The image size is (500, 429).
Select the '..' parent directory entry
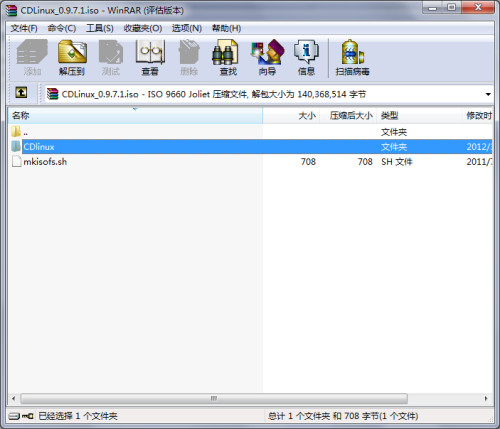point(25,132)
